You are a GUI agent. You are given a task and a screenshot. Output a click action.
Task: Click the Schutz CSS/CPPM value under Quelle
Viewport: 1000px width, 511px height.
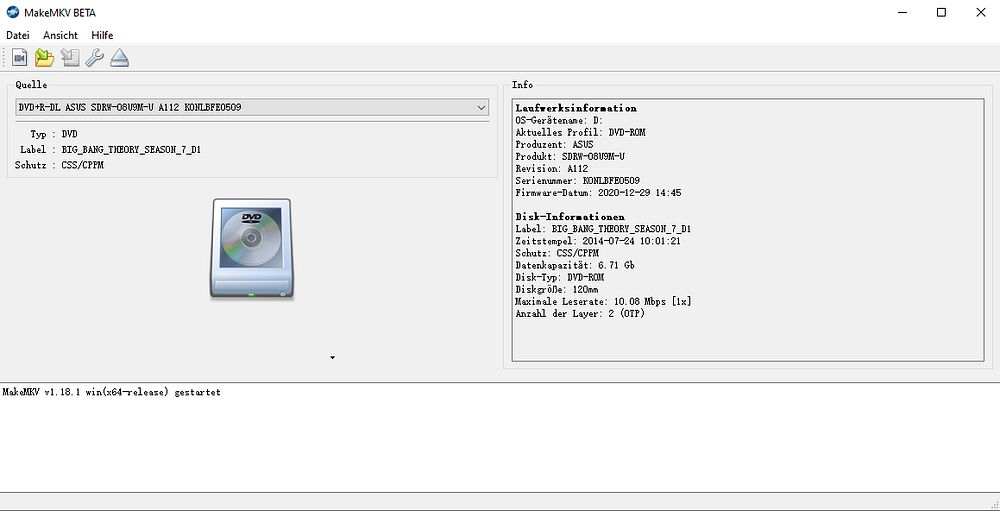(x=83, y=165)
